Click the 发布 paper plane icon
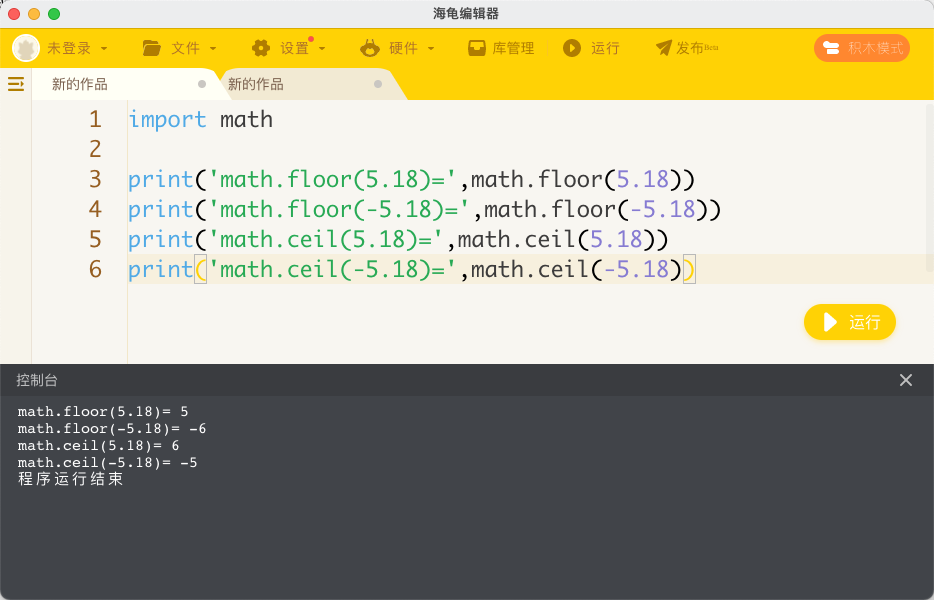The image size is (934, 600). tap(664, 48)
